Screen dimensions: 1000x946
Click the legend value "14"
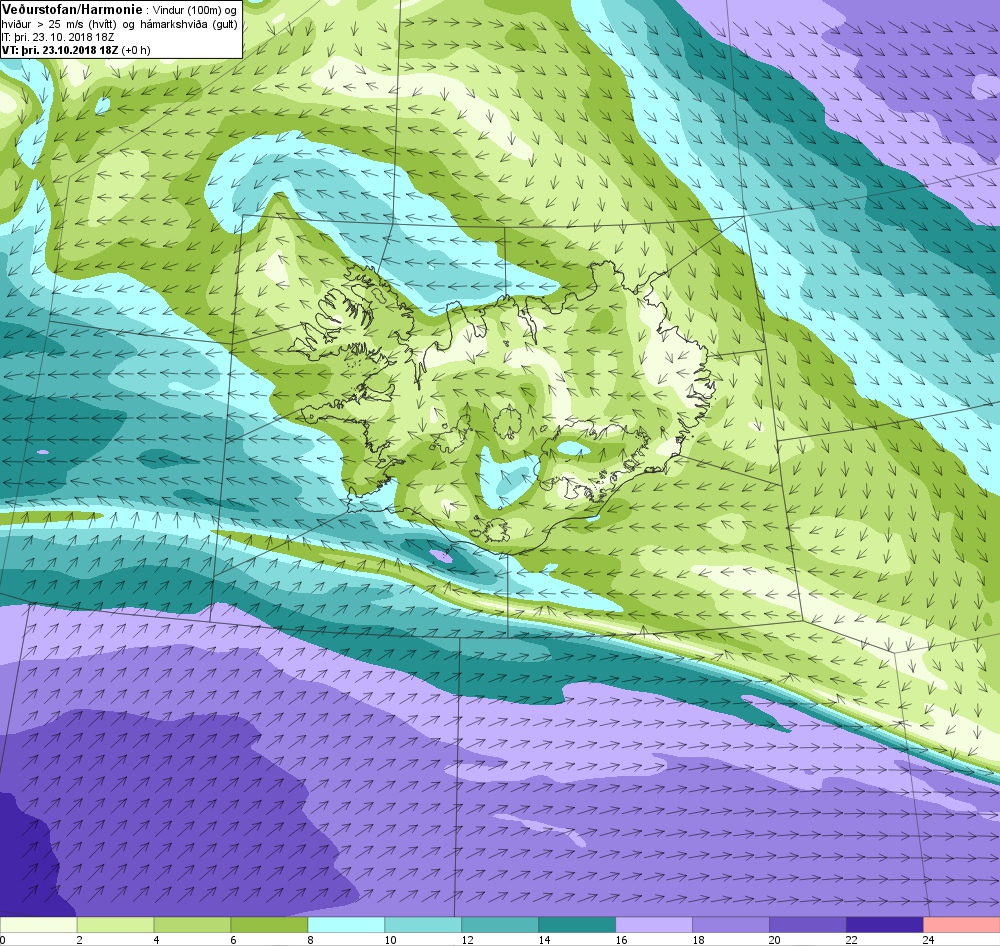coord(545,940)
